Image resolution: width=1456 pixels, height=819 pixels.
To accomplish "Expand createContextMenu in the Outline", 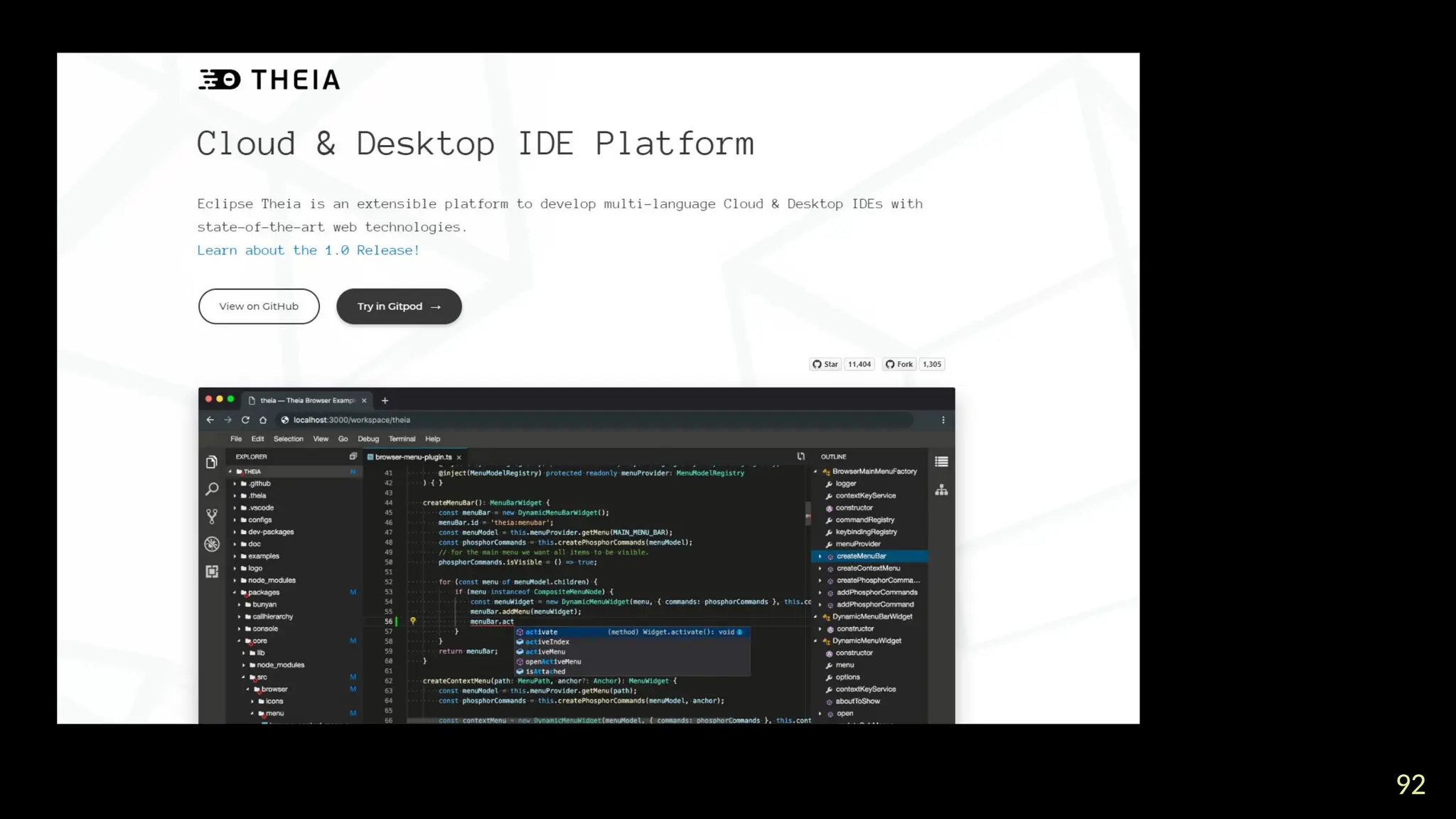I will [x=820, y=568].
